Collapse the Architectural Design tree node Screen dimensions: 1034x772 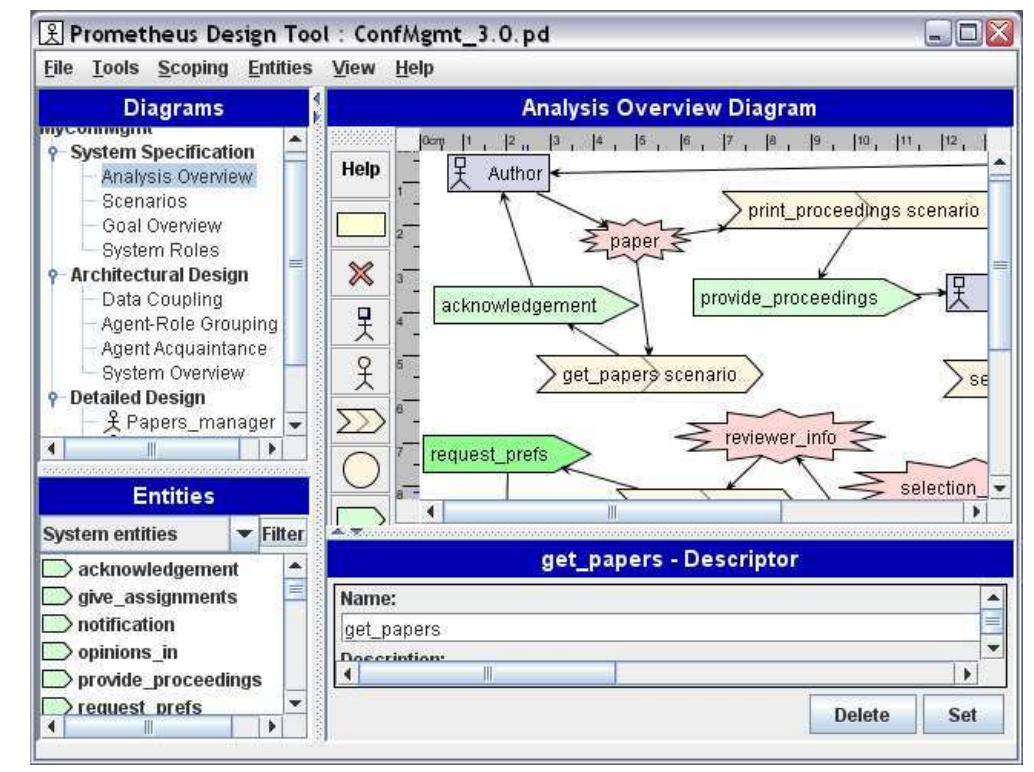[53, 276]
